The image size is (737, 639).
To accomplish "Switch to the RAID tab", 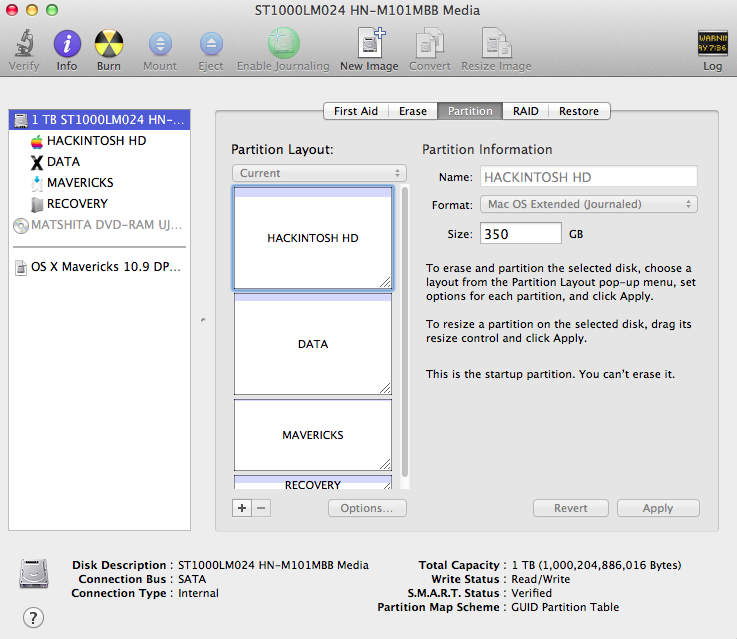I will (x=525, y=111).
